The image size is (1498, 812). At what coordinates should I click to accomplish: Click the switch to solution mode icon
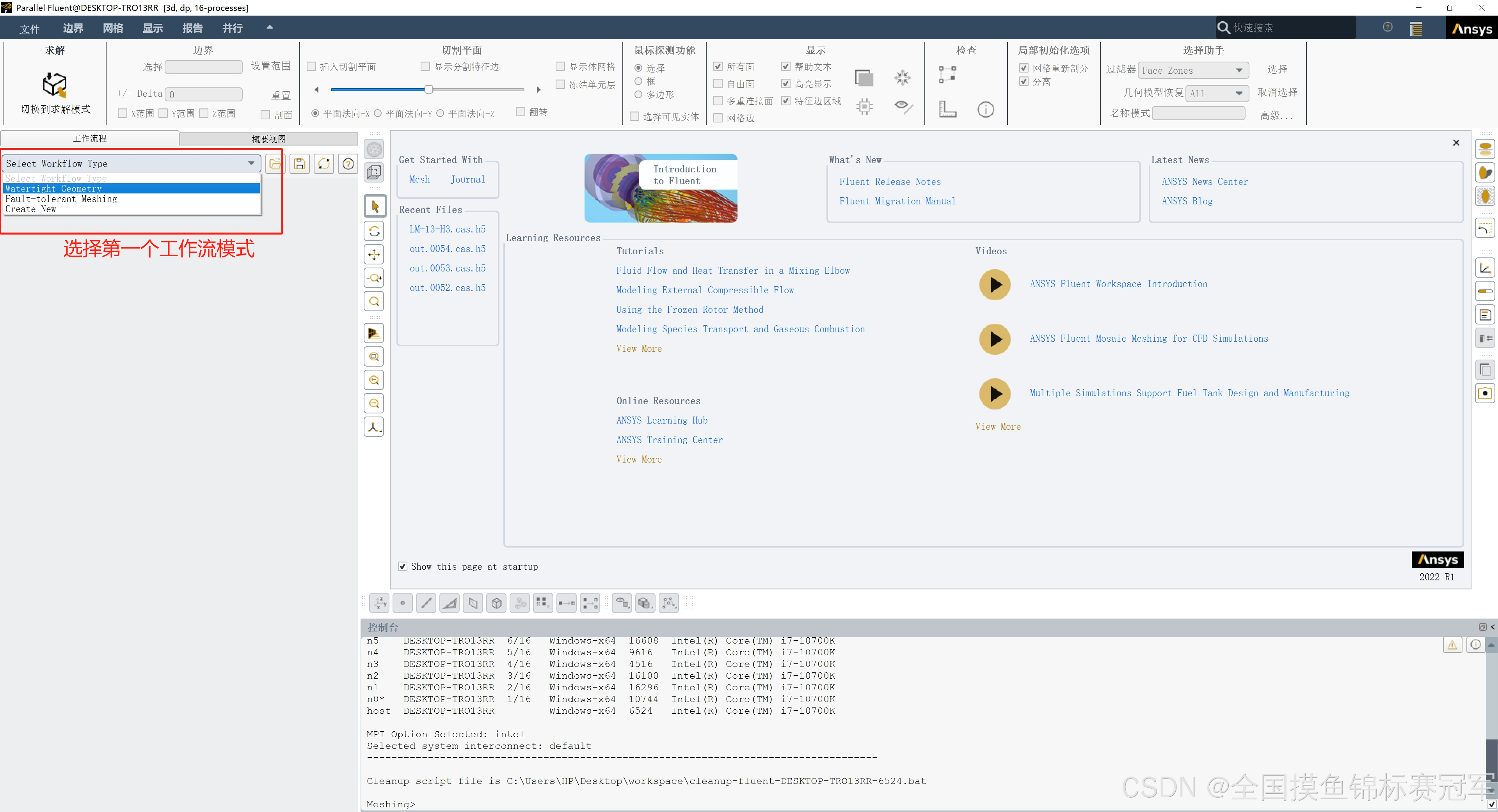55,85
